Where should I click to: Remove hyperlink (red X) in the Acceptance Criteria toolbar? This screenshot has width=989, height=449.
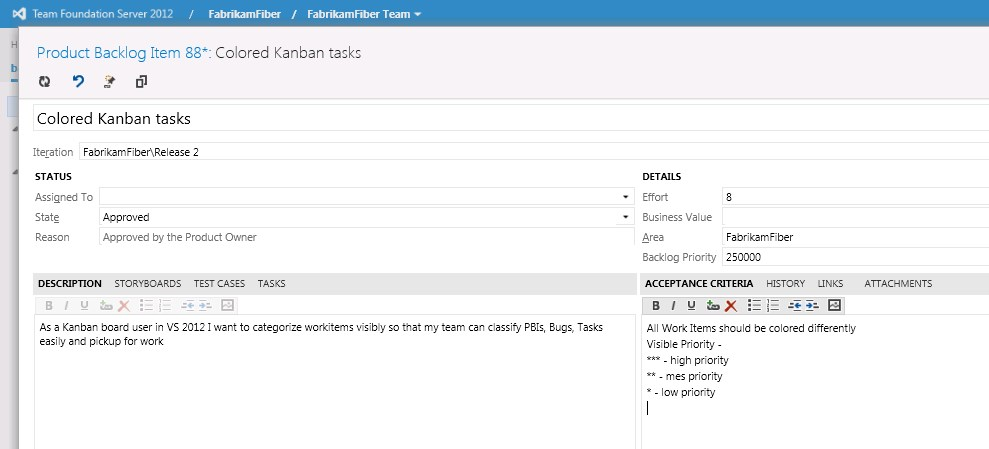[x=731, y=306]
